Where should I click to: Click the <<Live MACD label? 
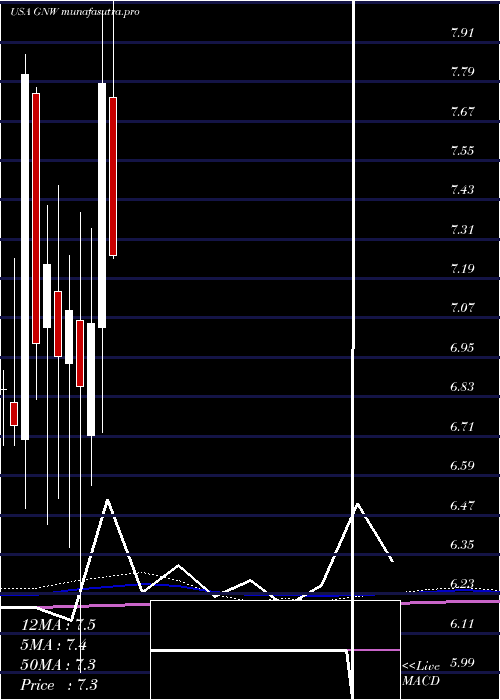421,674
